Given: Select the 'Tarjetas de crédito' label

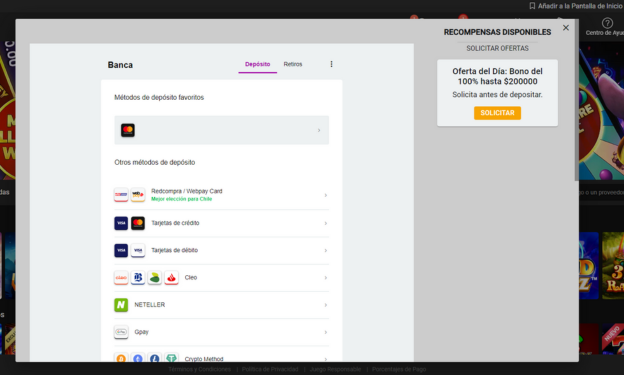Looking at the screenshot, I should click(175, 223).
